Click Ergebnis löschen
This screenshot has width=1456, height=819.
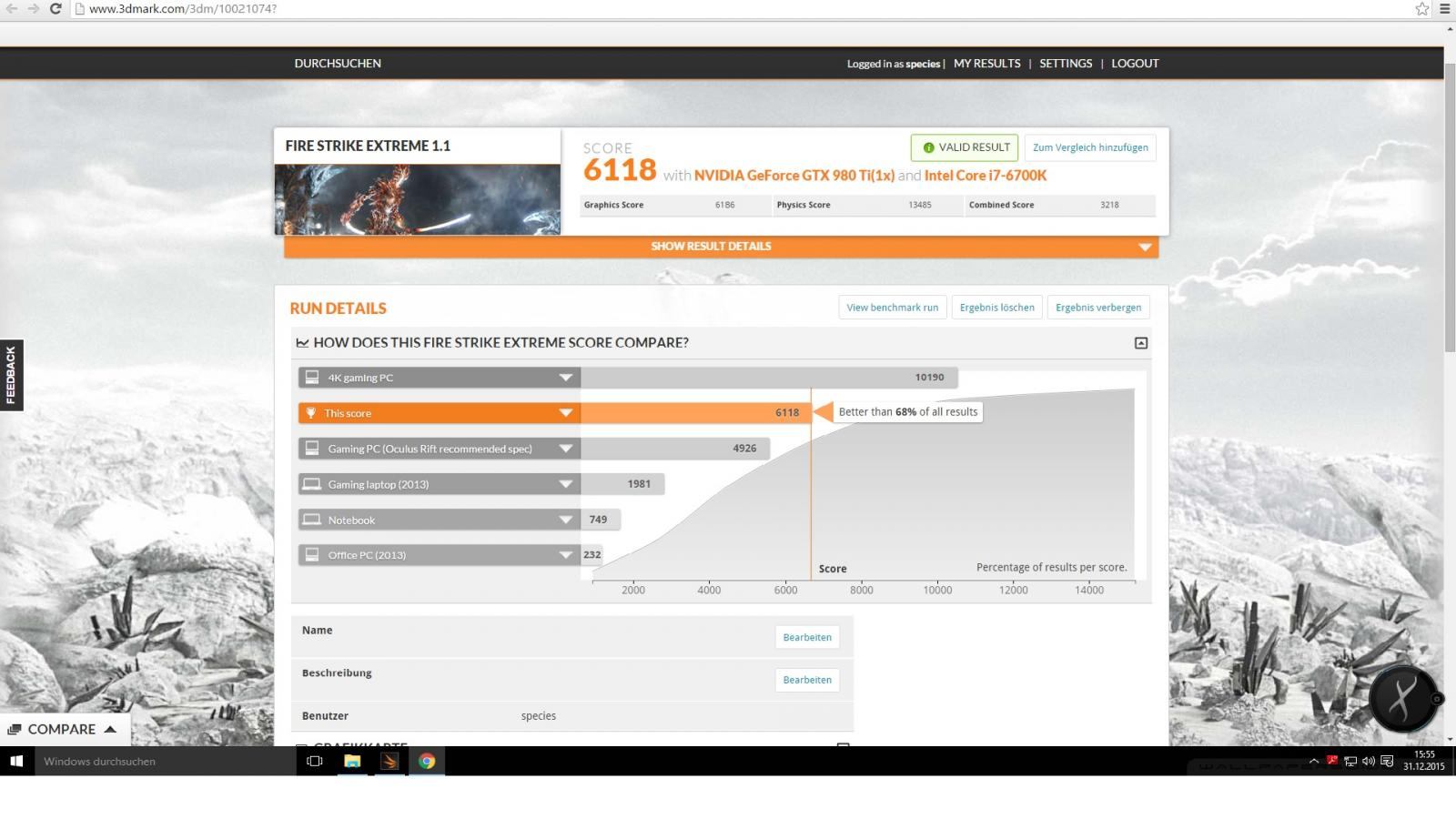click(996, 308)
